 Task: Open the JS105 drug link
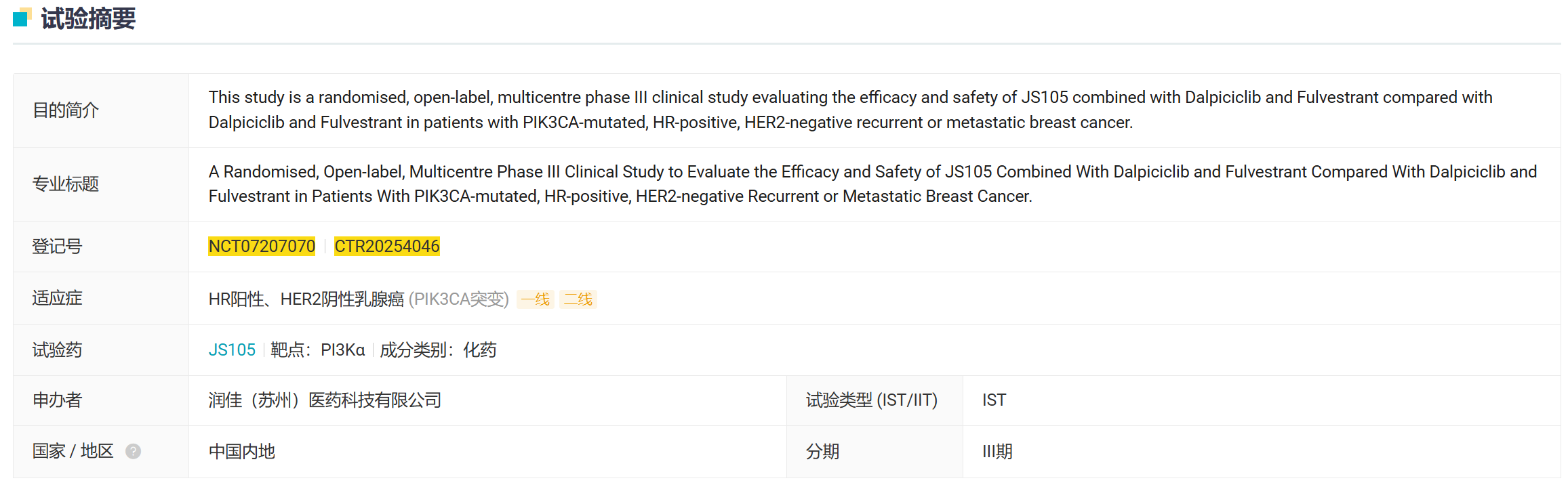(x=232, y=350)
